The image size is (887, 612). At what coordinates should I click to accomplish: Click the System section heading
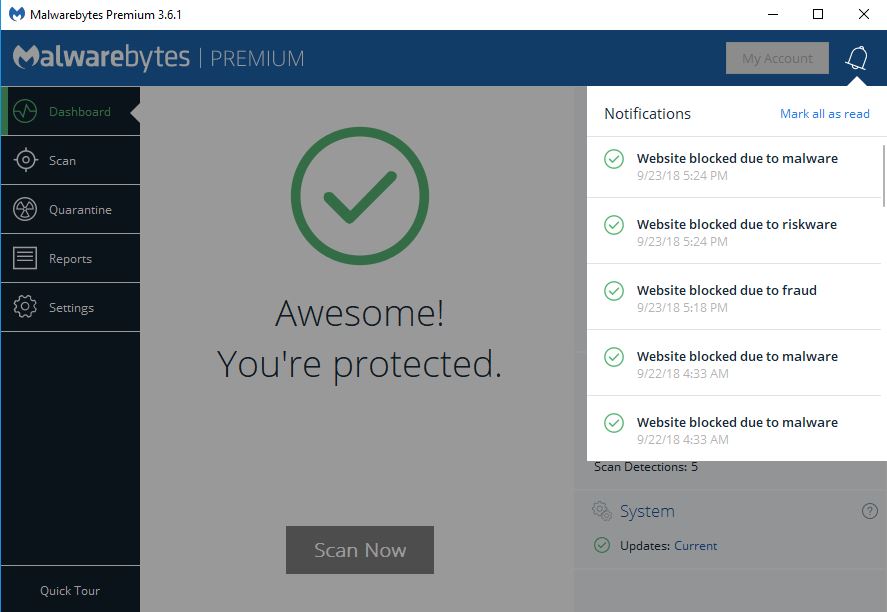647,511
